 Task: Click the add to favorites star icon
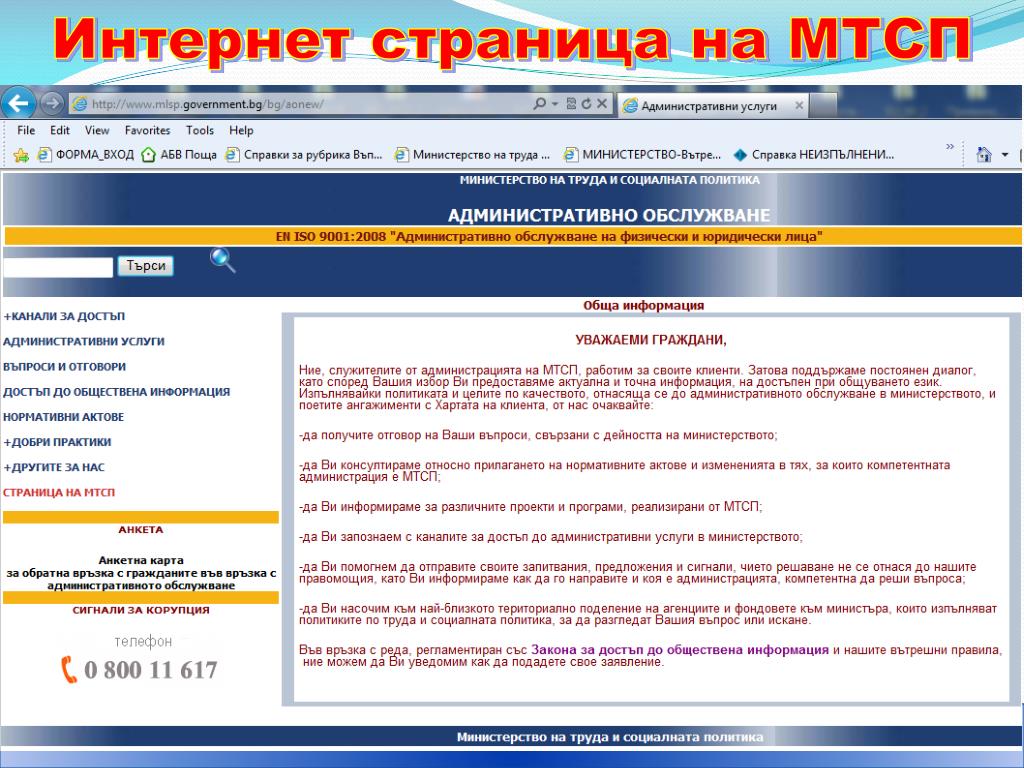21,155
